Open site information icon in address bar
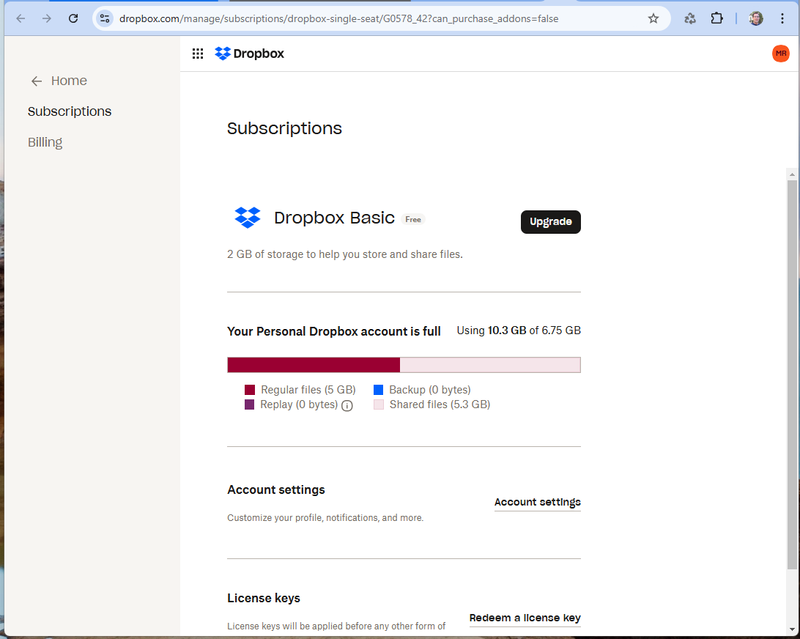The image size is (800, 639). click(105, 18)
